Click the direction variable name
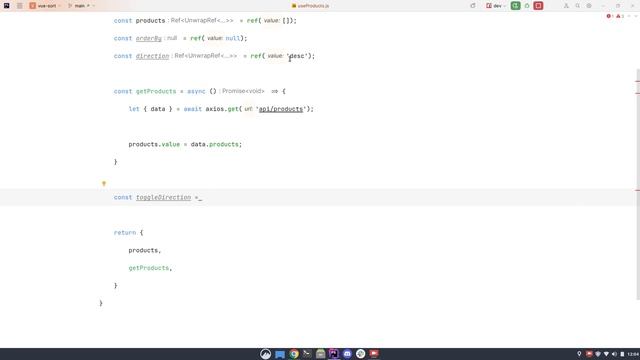 pyautogui.click(x=152, y=56)
